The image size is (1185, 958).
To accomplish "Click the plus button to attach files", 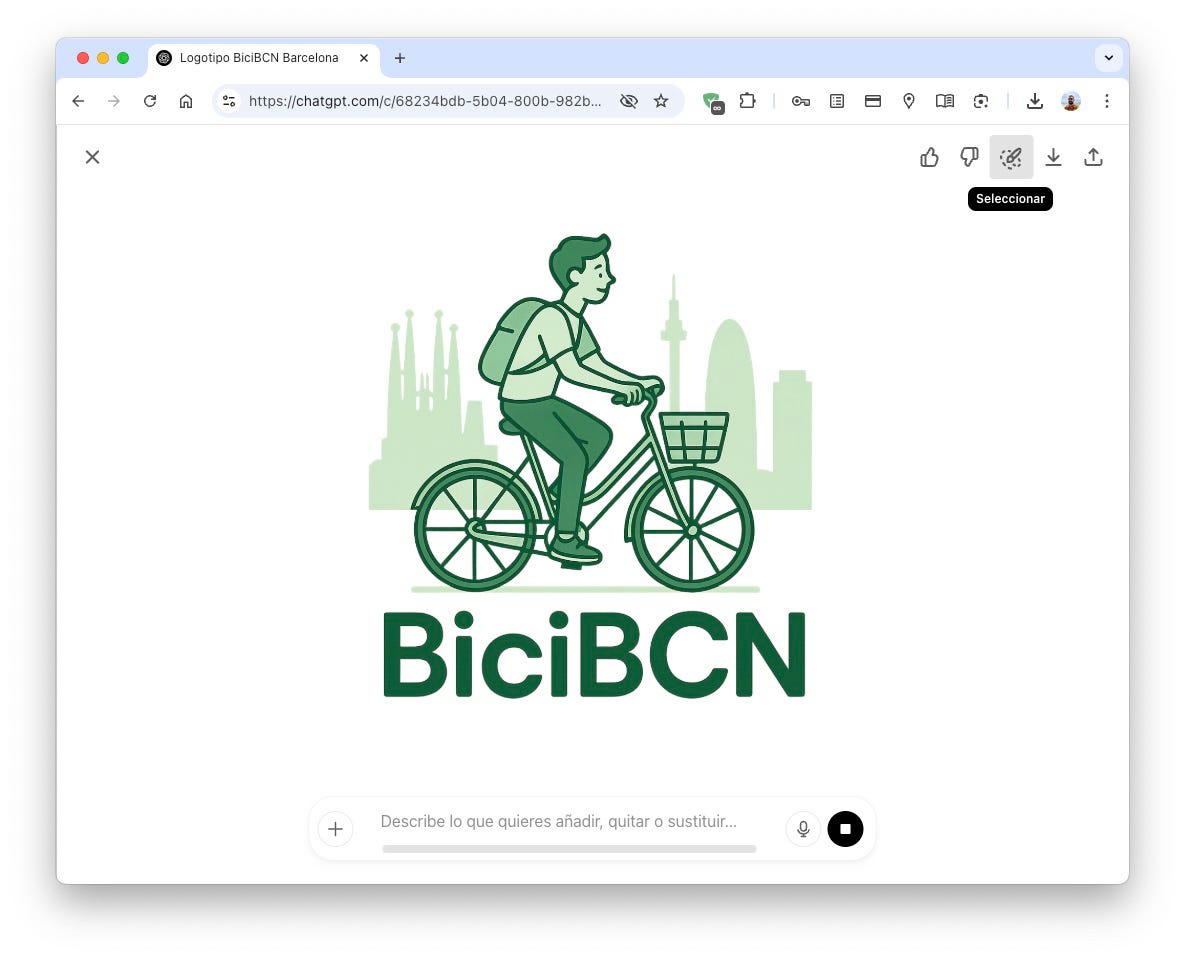I will pos(336,829).
